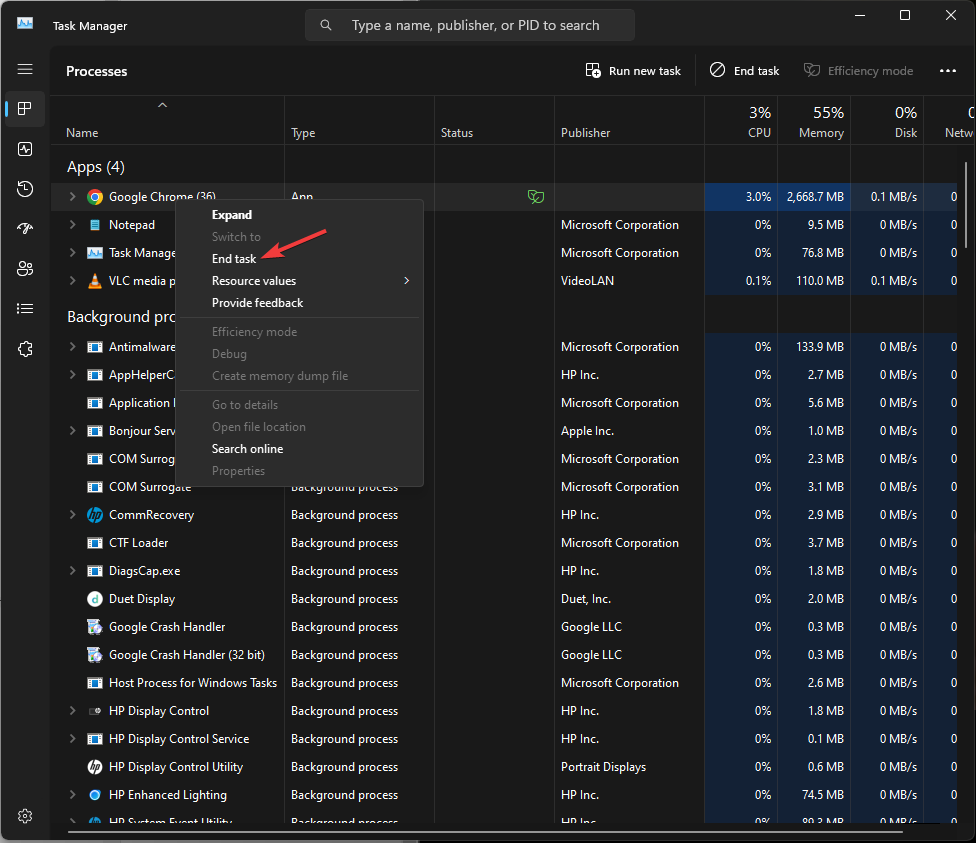Open Task Manager settings gear

pyautogui.click(x=25, y=816)
